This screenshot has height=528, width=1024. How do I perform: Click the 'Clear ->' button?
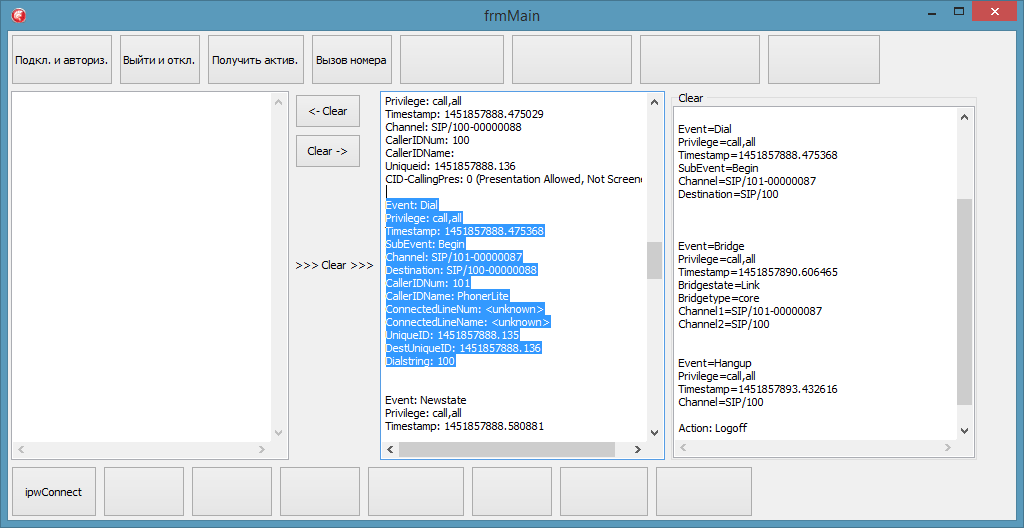click(328, 151)
